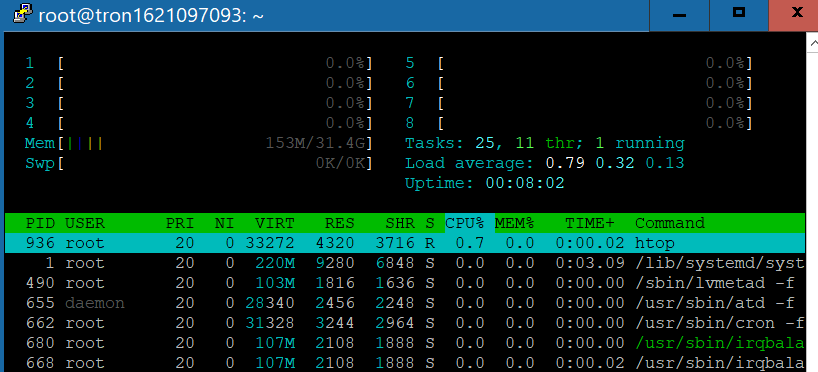Click CPU 1 usage meter
818x372 pixels.
pos(200,64)
